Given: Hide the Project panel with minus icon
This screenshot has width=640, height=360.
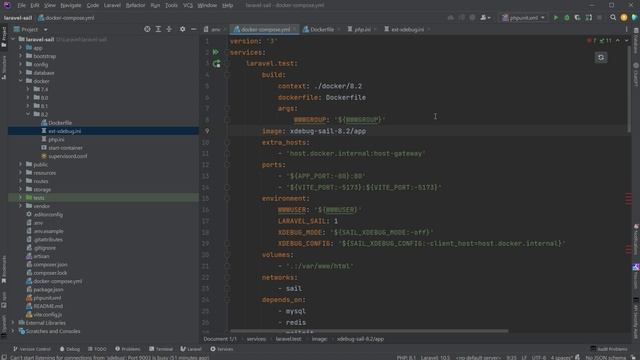Looking at the screenshot, I should pyautogui.click(x=193, y=29).
